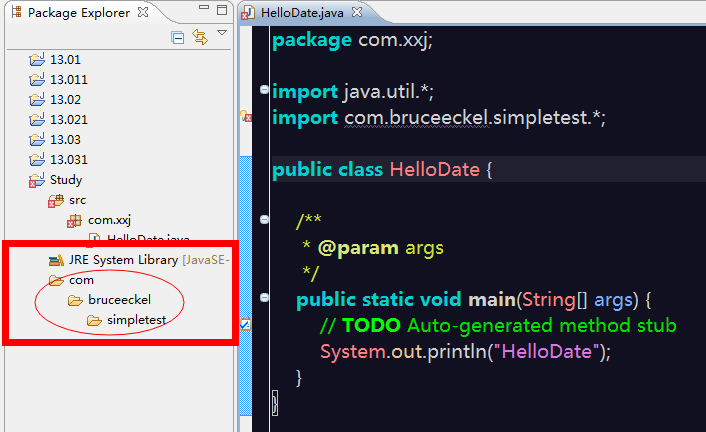Image resolution: width=706 pixels, height=432 pixels.
Task: Click the com folder in Study project
Action: (x=81, y=280)
